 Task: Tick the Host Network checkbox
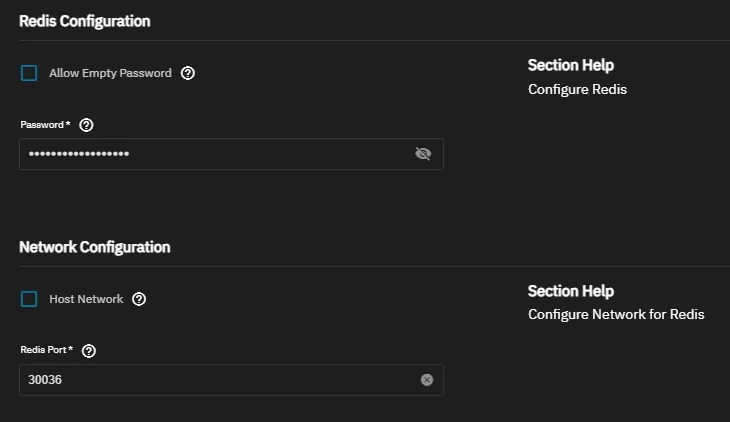pos(29,299)
